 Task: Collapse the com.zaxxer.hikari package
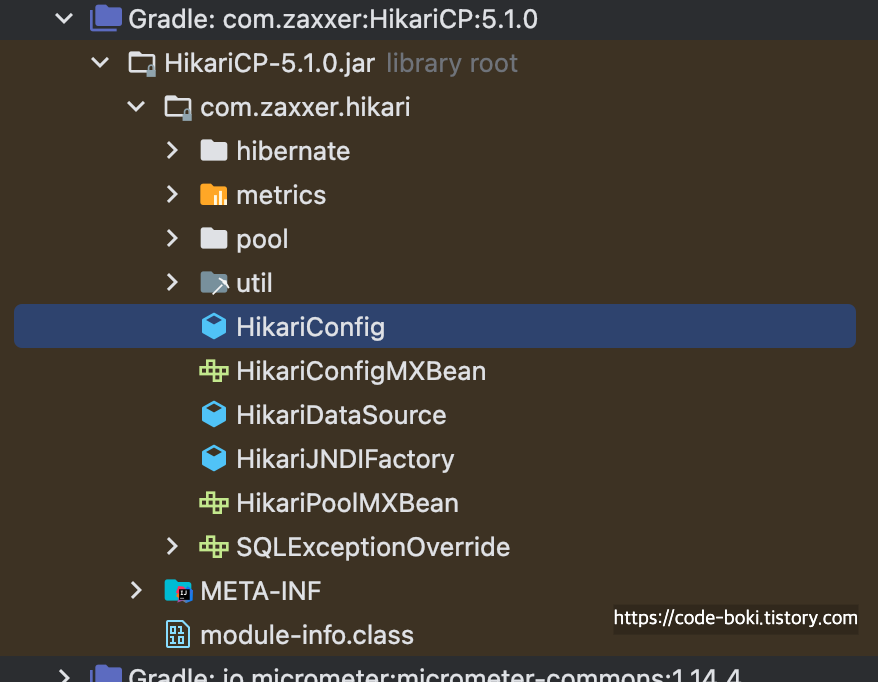point(136,106)
